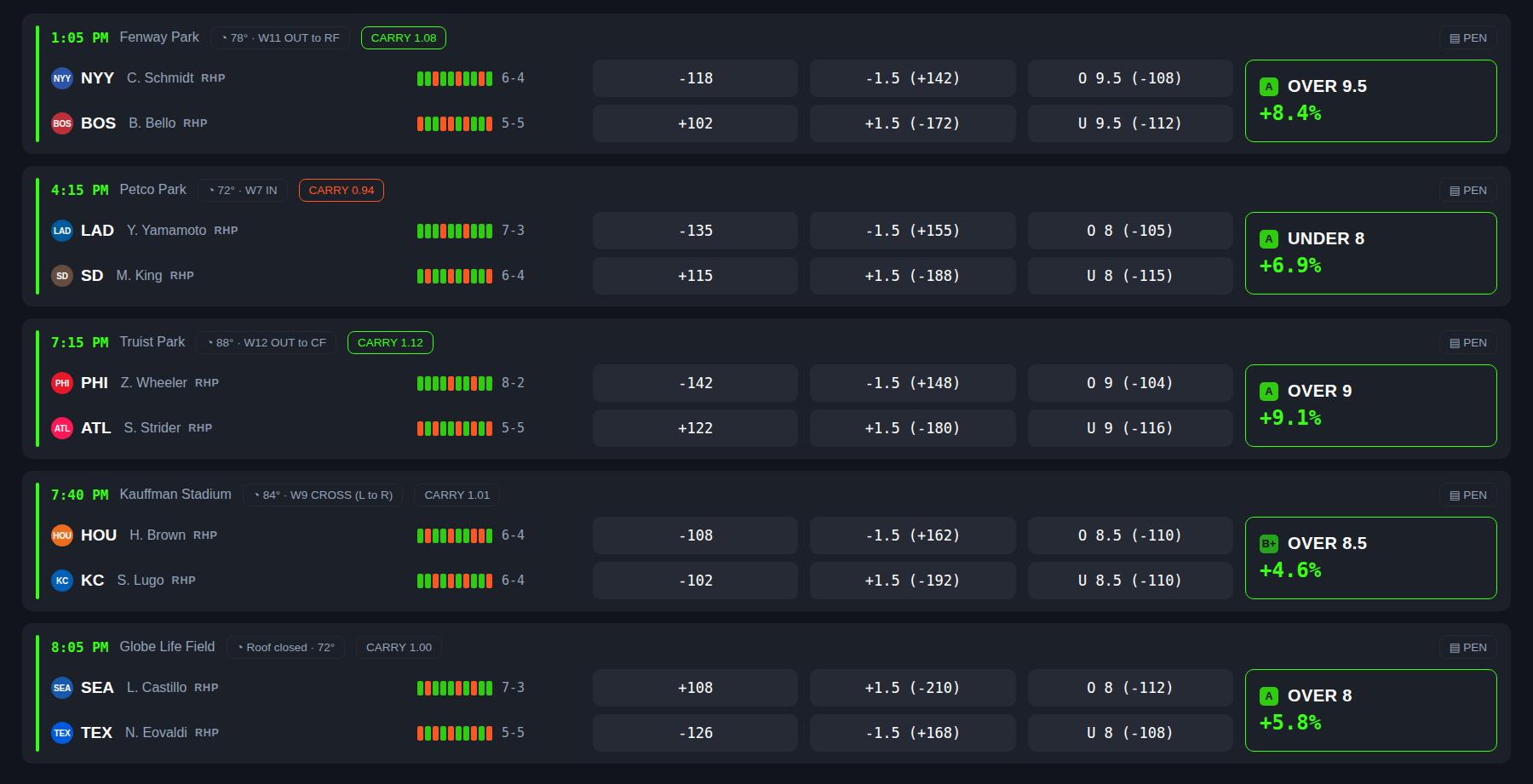Image resolution: width=1533 pixels, height=784 pixels.
Task: Select NYY run line -1.5 (+142)
Action: 912,78
